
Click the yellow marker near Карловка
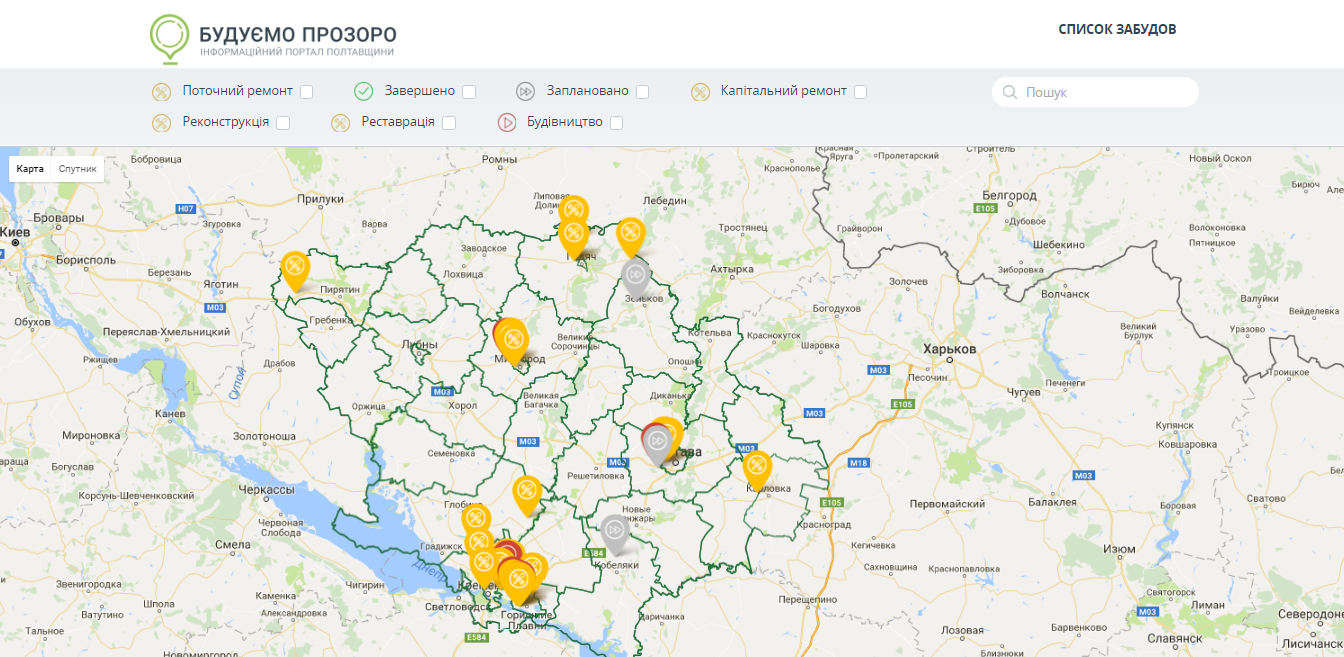pyautogui.click(x=757, y=468)
